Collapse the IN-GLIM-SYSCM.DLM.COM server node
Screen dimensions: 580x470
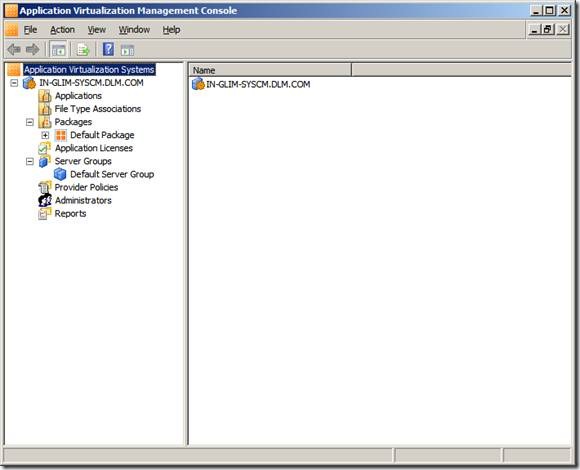(14, 83)
